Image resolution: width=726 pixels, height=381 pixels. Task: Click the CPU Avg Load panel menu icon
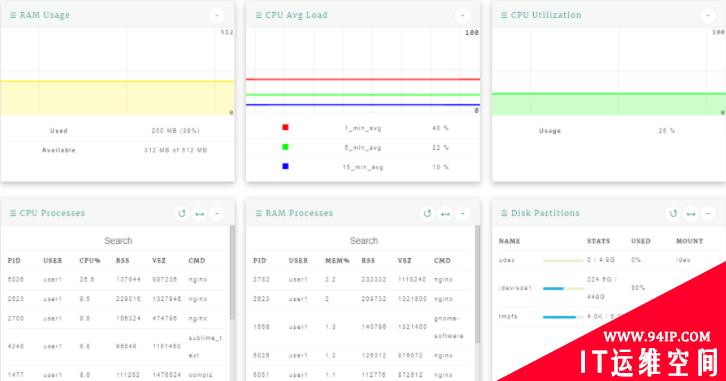coord(258,15)
